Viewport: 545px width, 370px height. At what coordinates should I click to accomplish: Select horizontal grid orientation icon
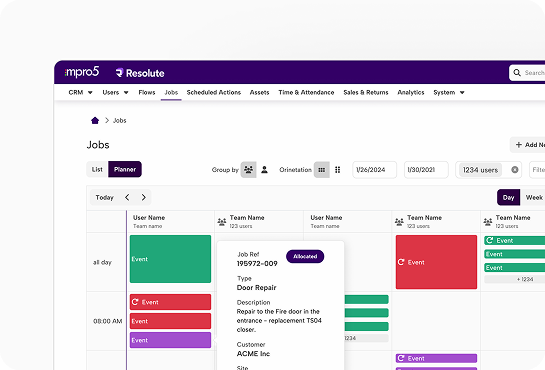(x=322, y=170)
